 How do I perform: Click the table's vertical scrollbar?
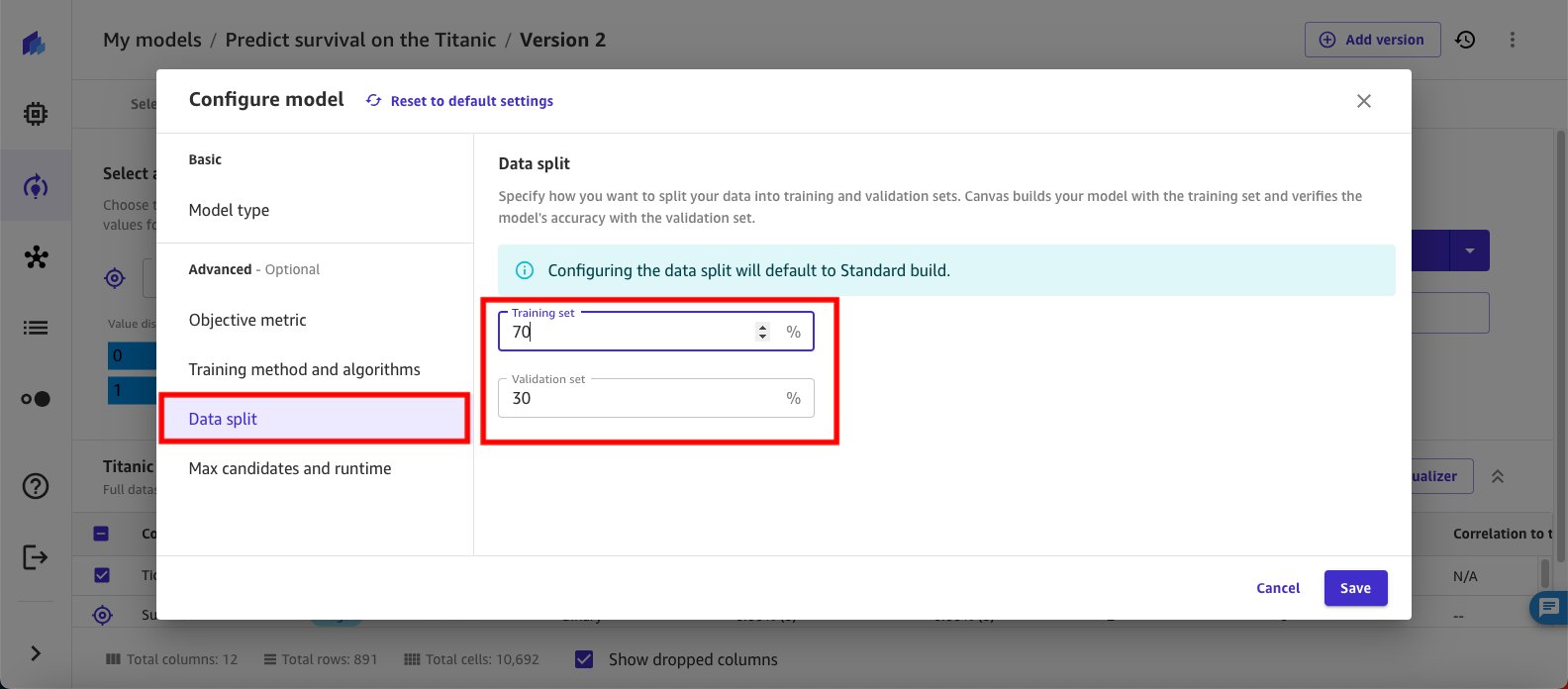tap(1544, 574)
